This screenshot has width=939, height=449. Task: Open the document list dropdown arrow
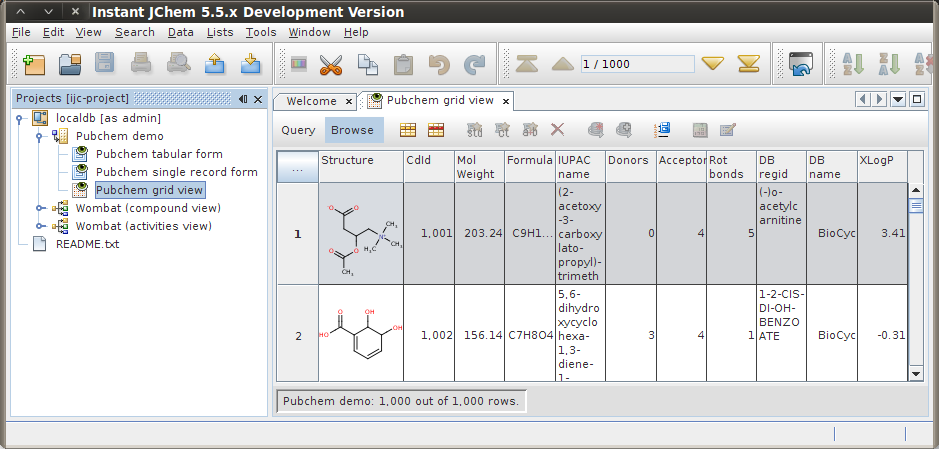(897, 99)
